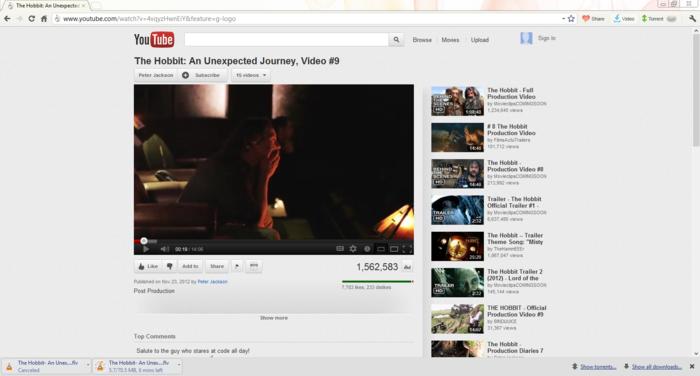
Task: Open the Browse menu item
Action: (422, 40)
